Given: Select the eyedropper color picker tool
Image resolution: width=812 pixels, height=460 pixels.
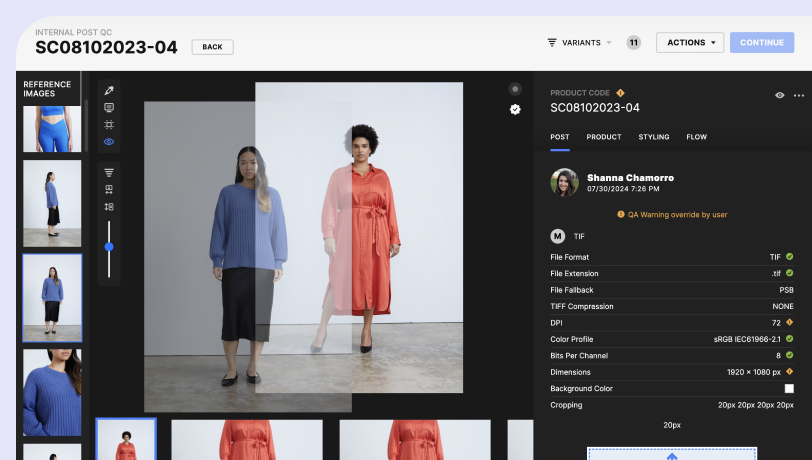Looking at the screenshot, I should 109,91.
